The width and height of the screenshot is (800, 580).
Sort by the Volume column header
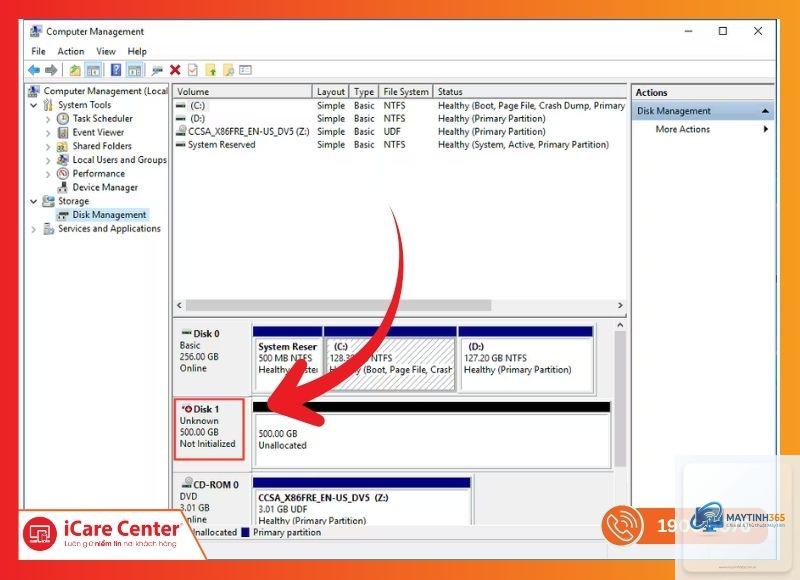coord(242,91)
